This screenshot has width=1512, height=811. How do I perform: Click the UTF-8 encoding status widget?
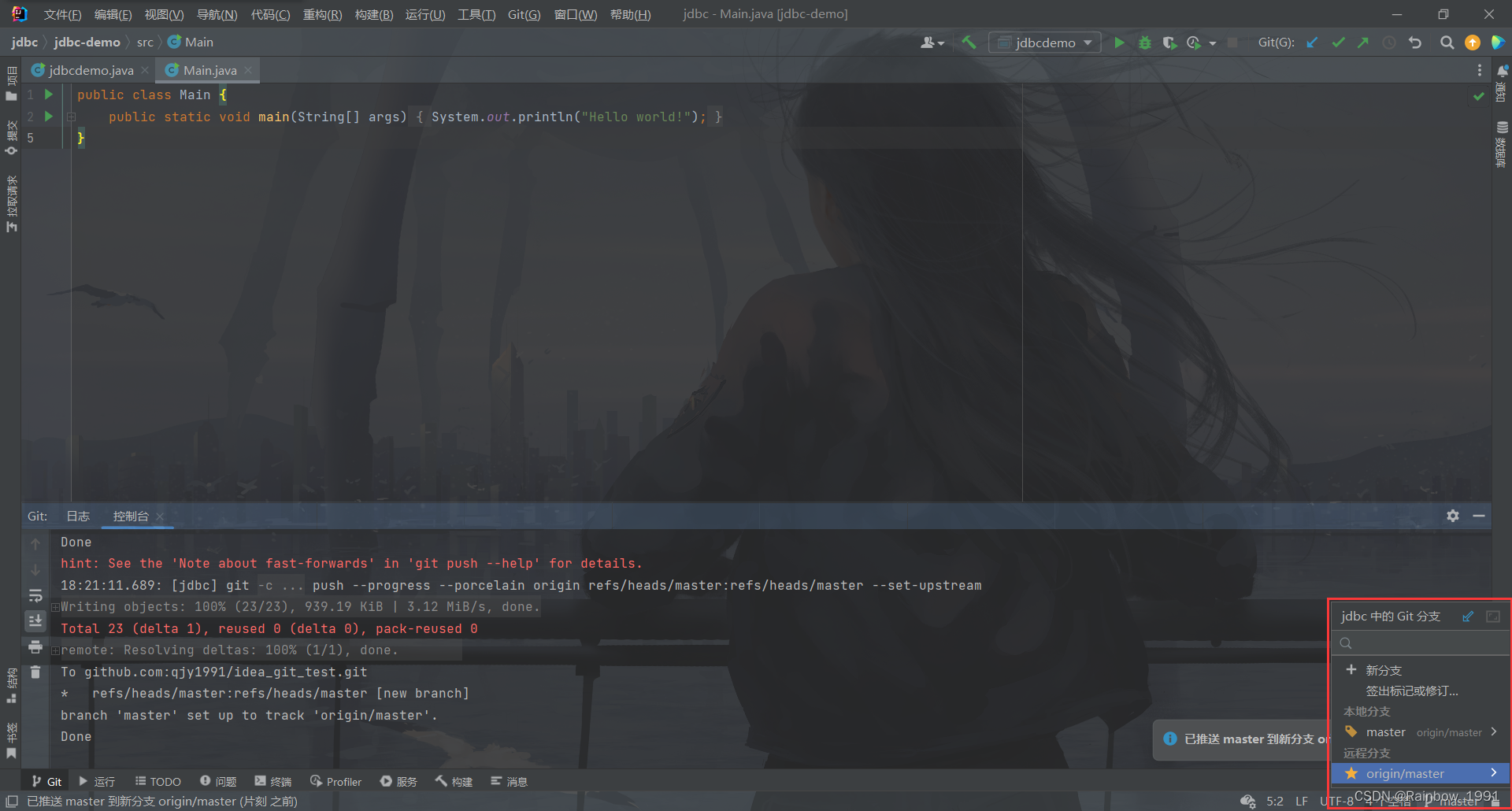point(1337,801)
